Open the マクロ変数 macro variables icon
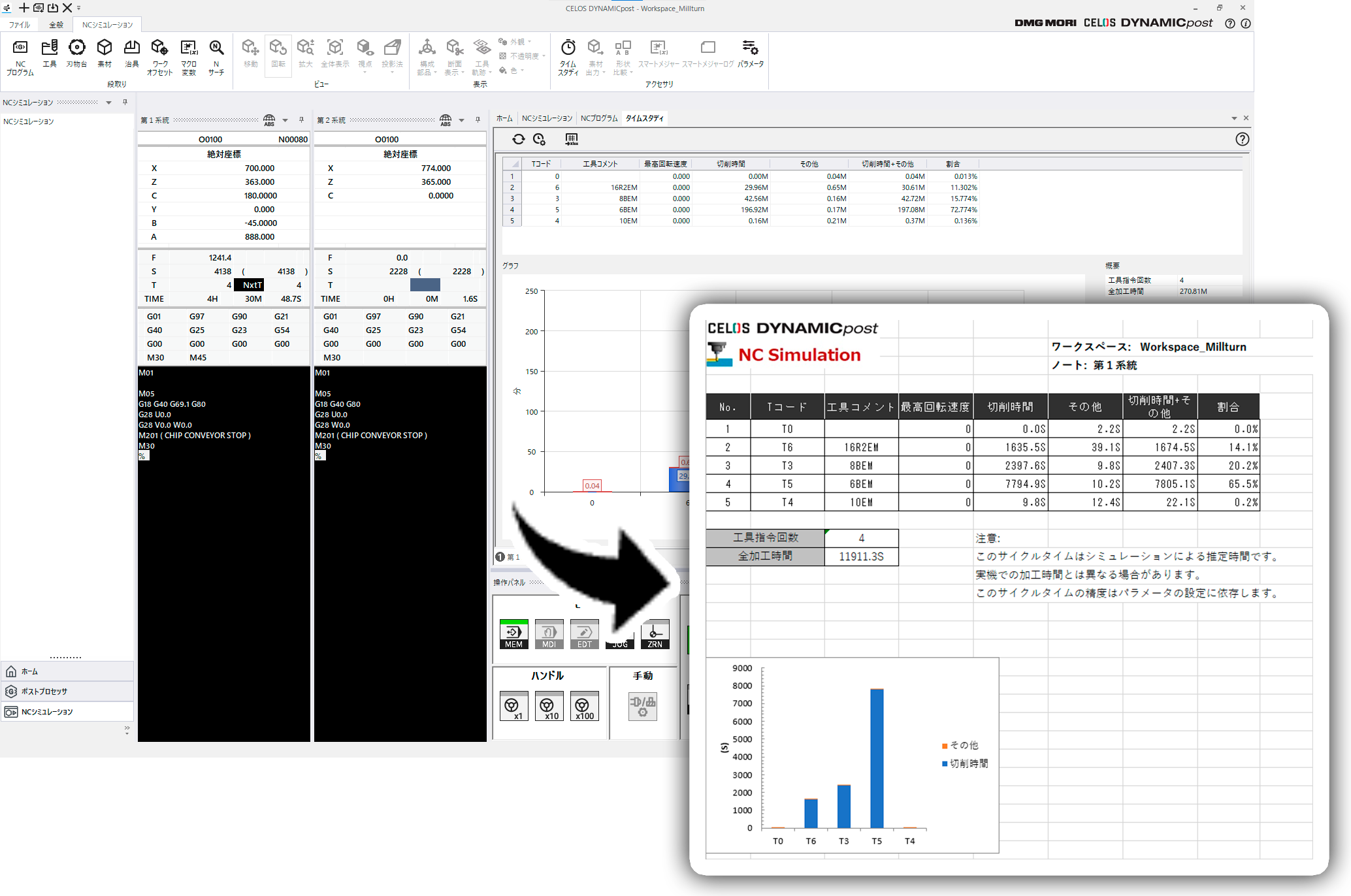The height and width of the screenshot is (896, 1351). coord(189,57)
